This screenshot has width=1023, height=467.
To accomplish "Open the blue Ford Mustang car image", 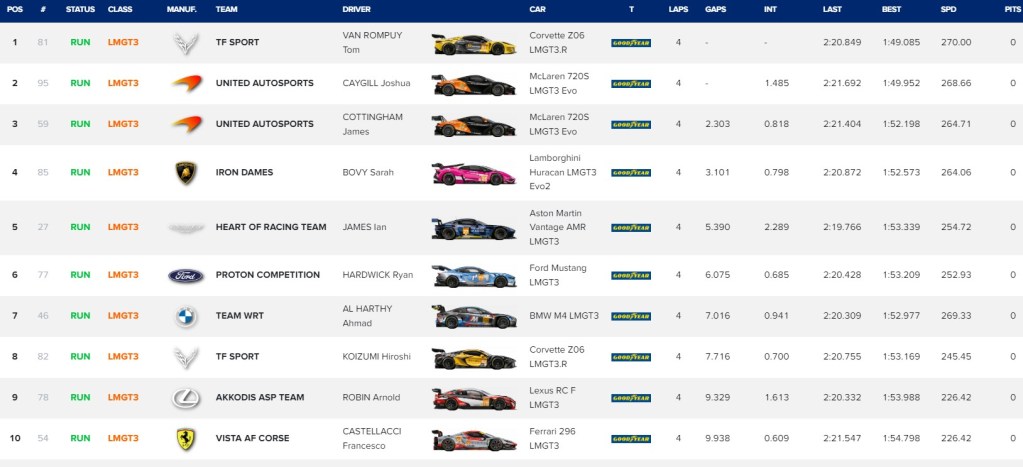I will (474, 276).
